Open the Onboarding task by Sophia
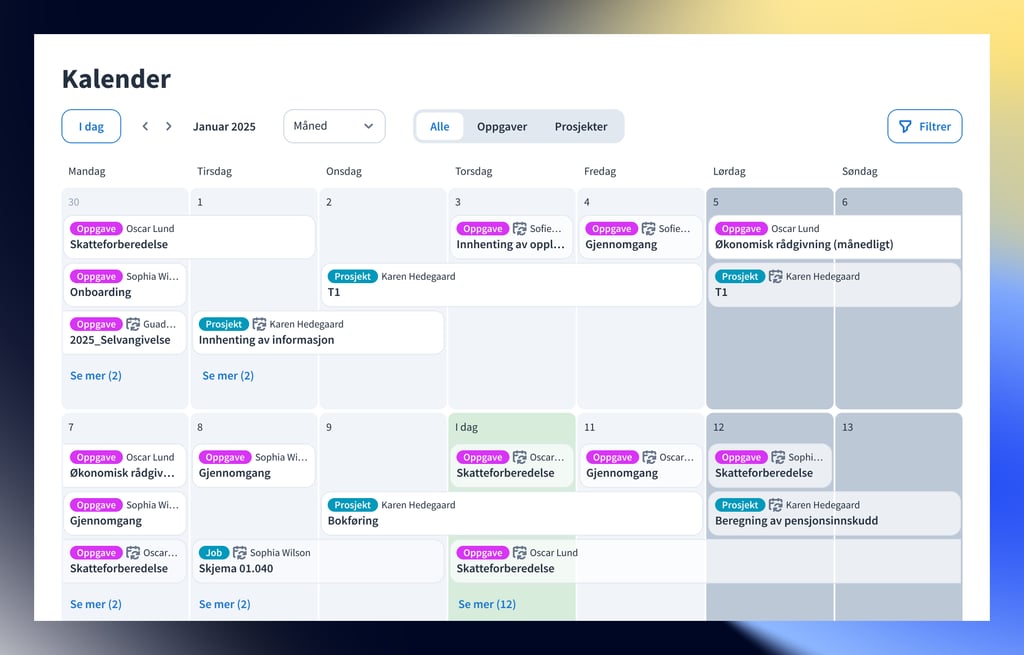This screenshot has width=1024, height=655. [125, 285]
